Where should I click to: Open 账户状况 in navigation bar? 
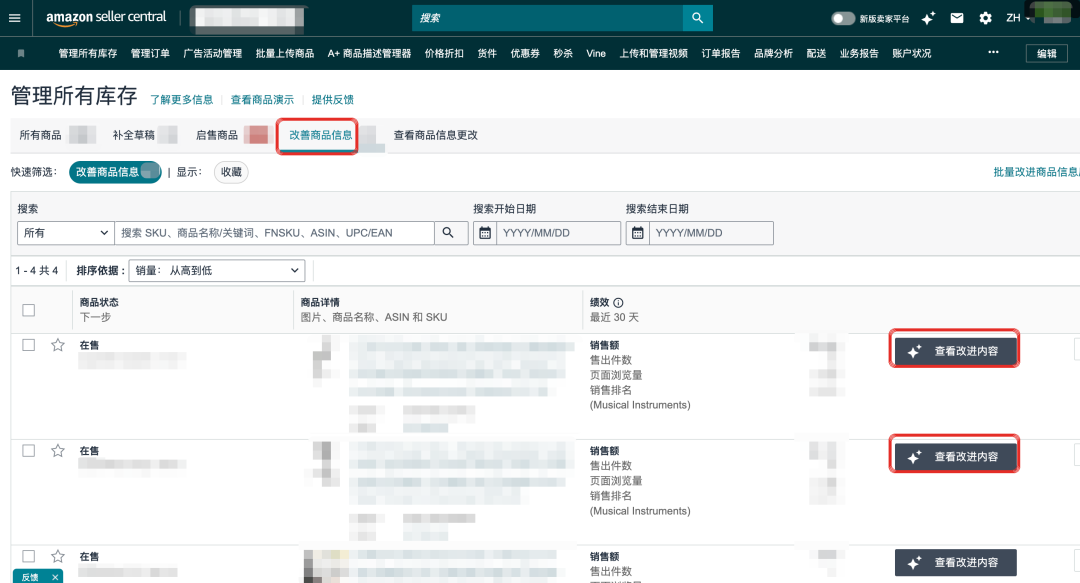tap(911, 54)
